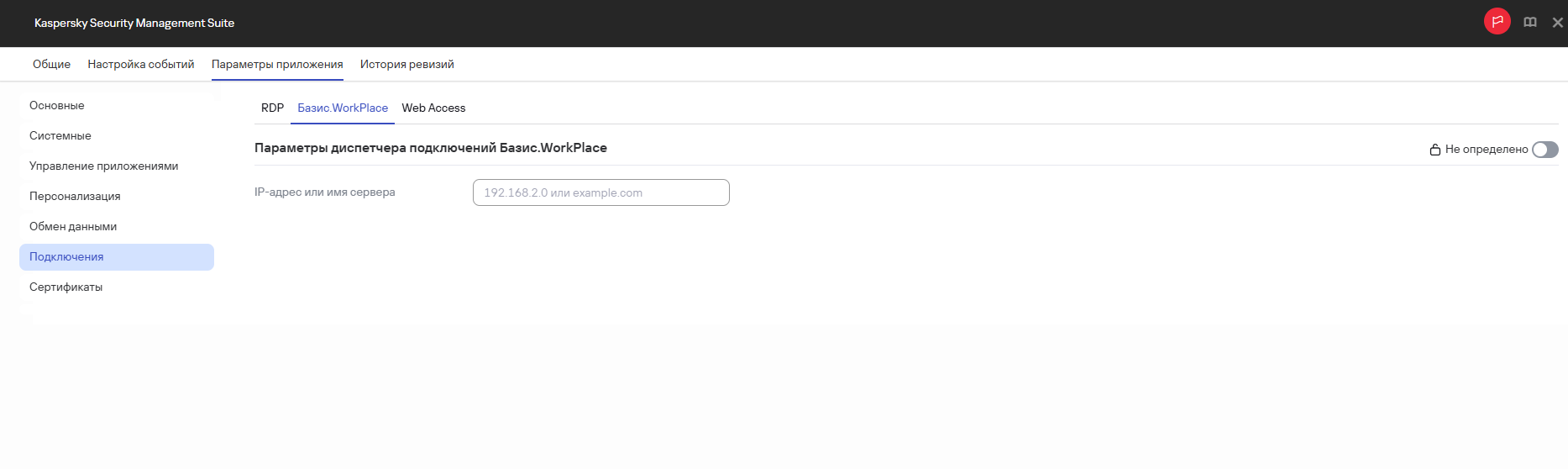The image size is (1568, 469).
Task: Switch to the RDP sub-tab
Action: pos(272,108)
